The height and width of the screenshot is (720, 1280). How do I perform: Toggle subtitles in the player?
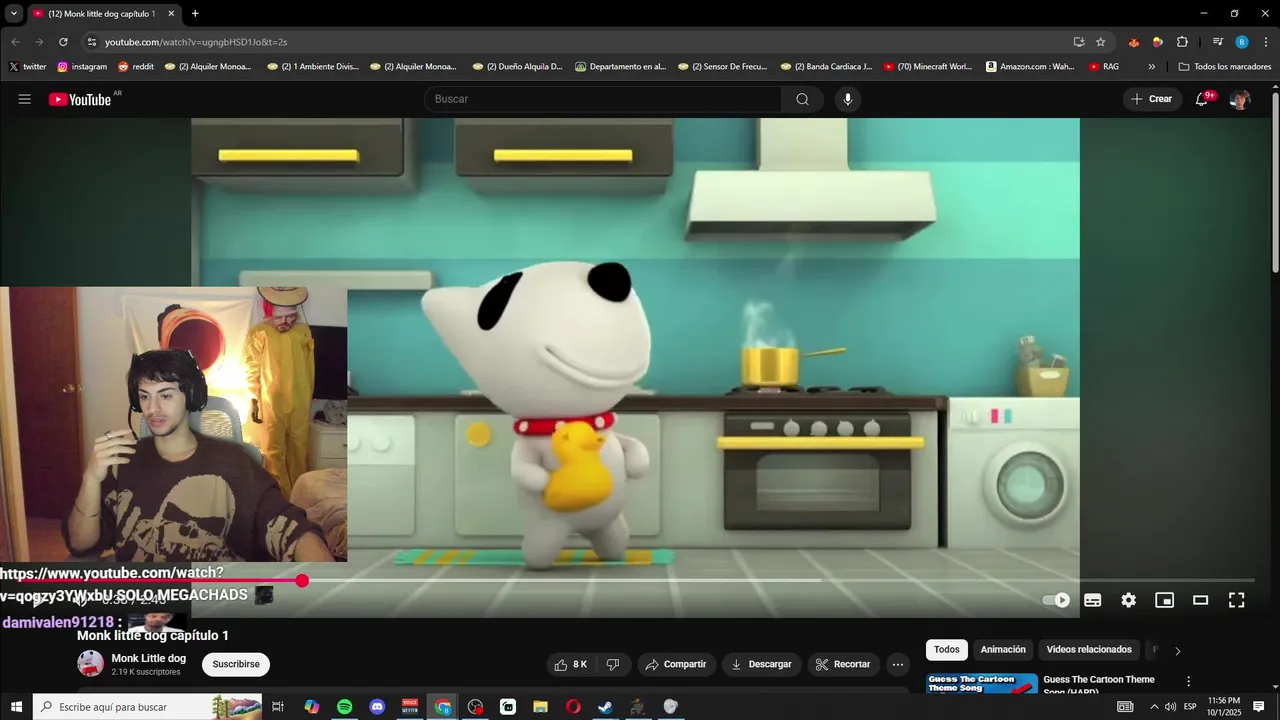pos(1092,600)
